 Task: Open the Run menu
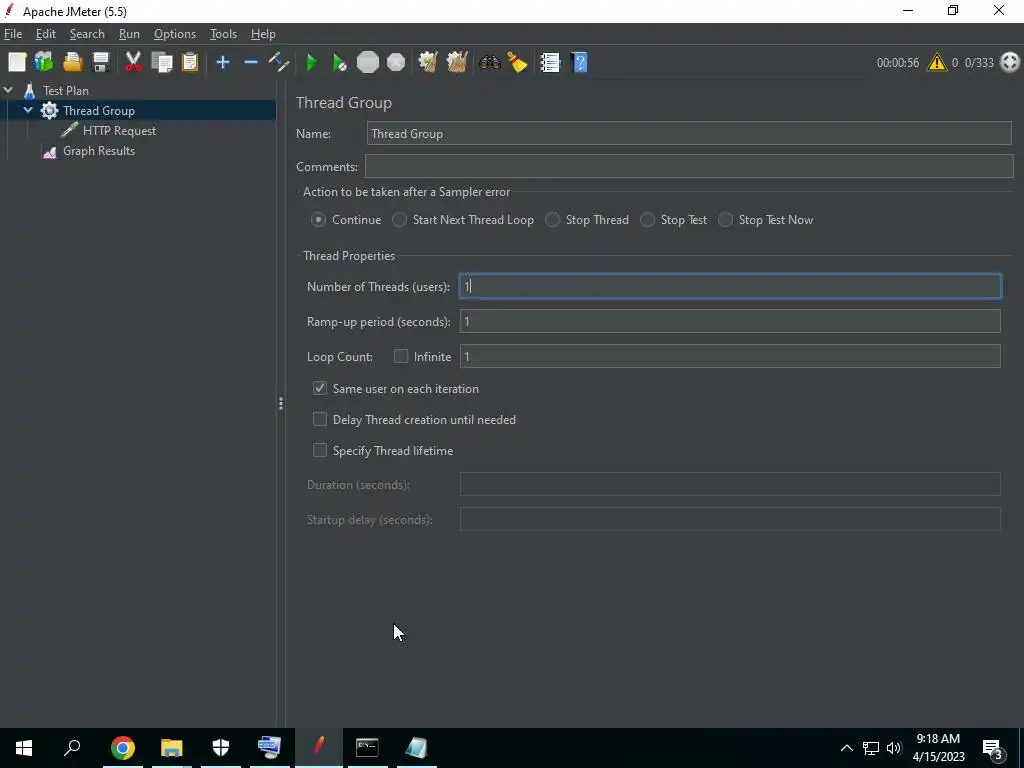coord(129,34)
